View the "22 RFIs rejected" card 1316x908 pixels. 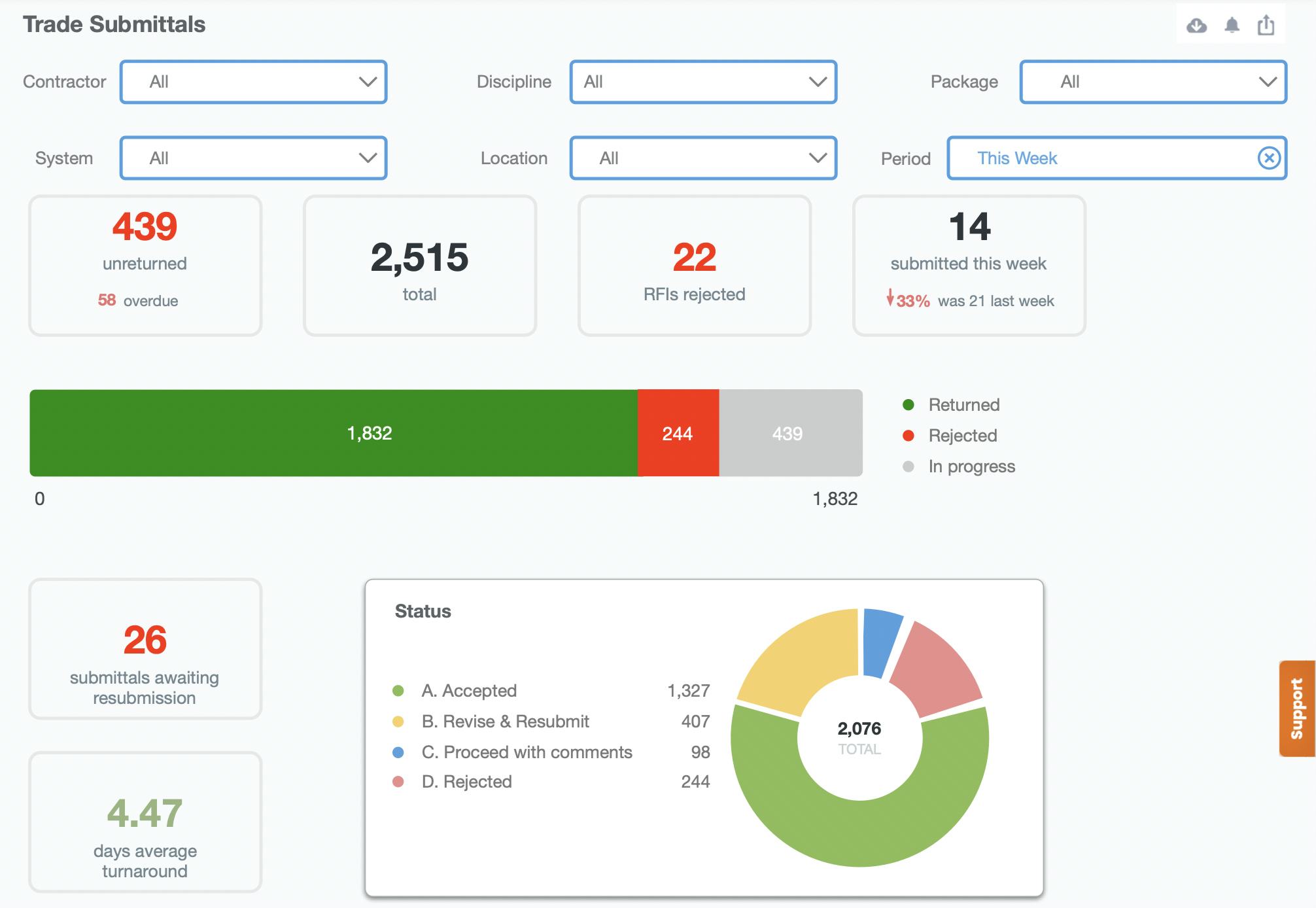[x=694, y=262]
